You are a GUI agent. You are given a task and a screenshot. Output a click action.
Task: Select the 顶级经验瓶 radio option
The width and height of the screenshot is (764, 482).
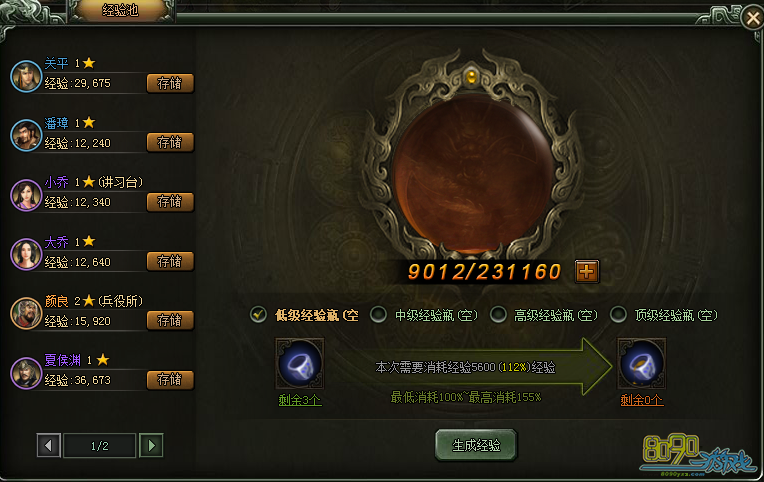(x=618, y=314)
